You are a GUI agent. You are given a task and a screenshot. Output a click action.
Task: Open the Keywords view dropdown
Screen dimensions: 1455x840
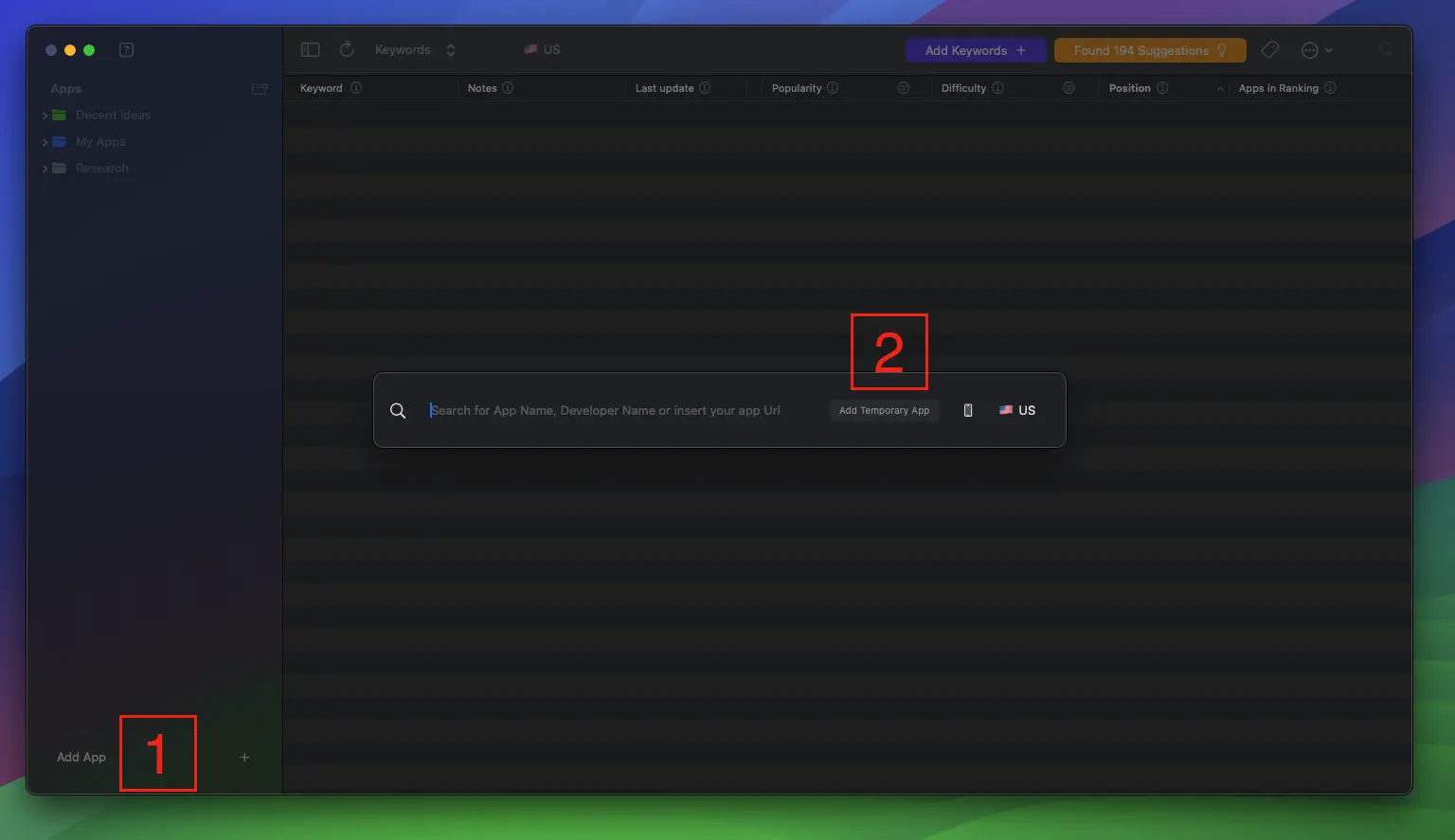pos(415,50)
